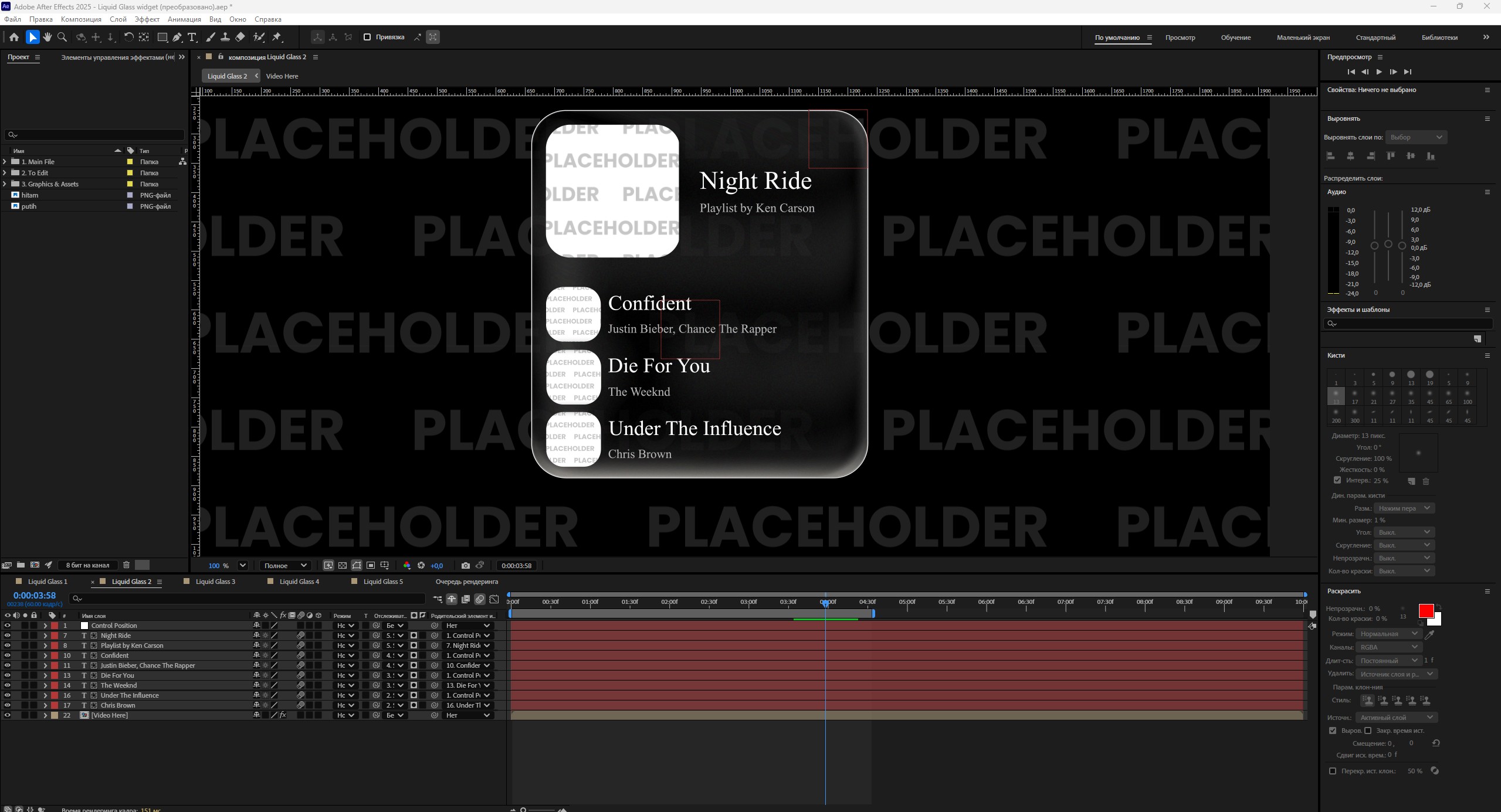The width and height of the screenshot is (1501, 812).
Task: Switch to the Liquid Glass 3 tab
Action: pyautogui.click(x=215, y=582)
